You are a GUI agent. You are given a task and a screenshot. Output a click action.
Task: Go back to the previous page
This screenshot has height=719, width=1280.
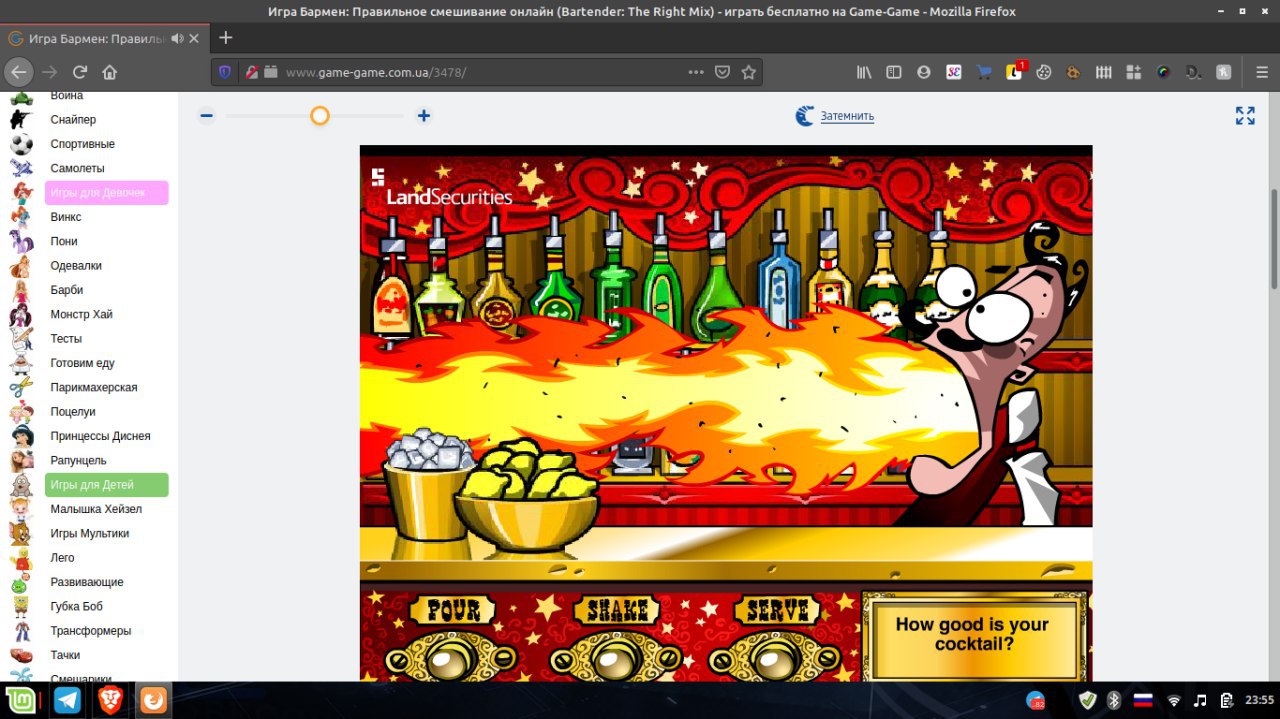pyautogui.click(x=18, y=72)
